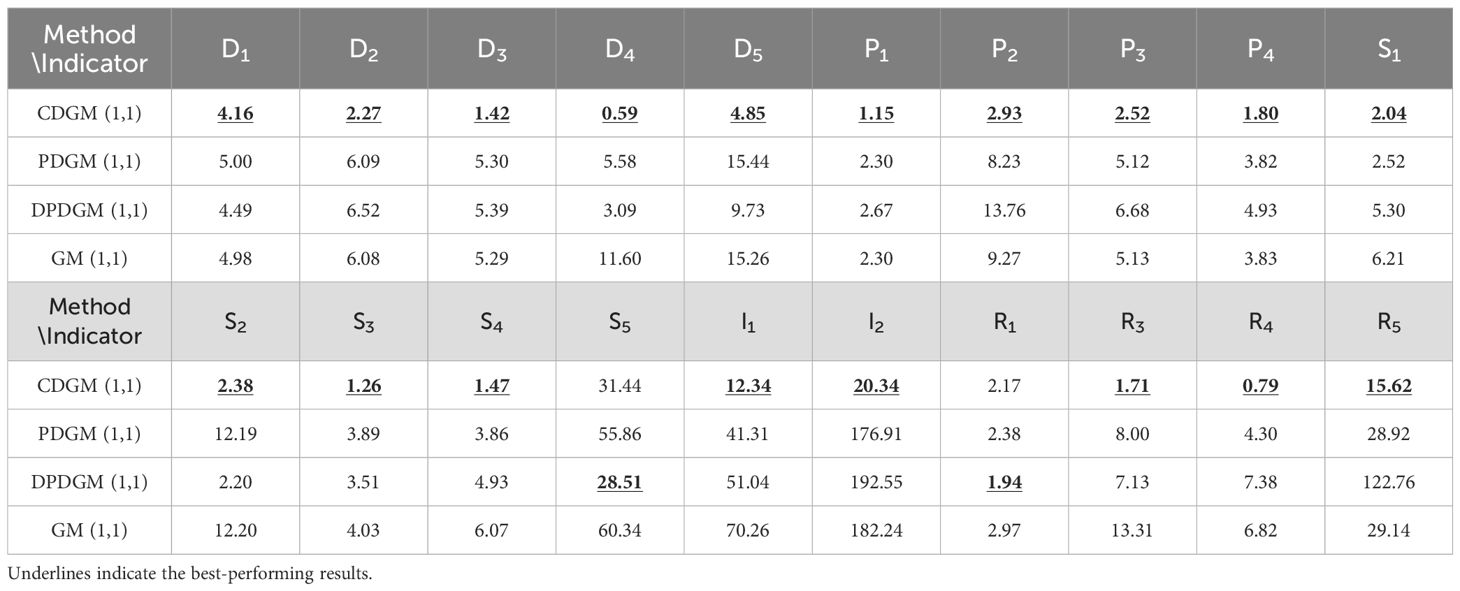Image resolution: width=1460 pixels, height=591 pixels.
Task: Click the D1 column header
Action: [x=235, y=50]
